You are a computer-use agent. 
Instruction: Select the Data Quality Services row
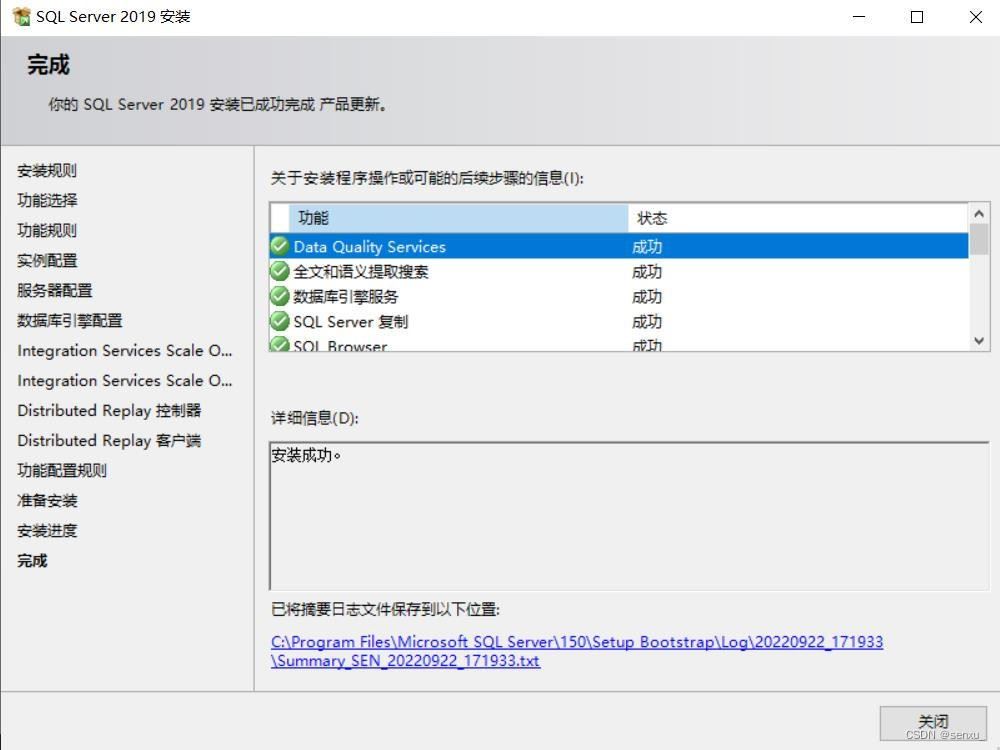(x=619, y=246)
